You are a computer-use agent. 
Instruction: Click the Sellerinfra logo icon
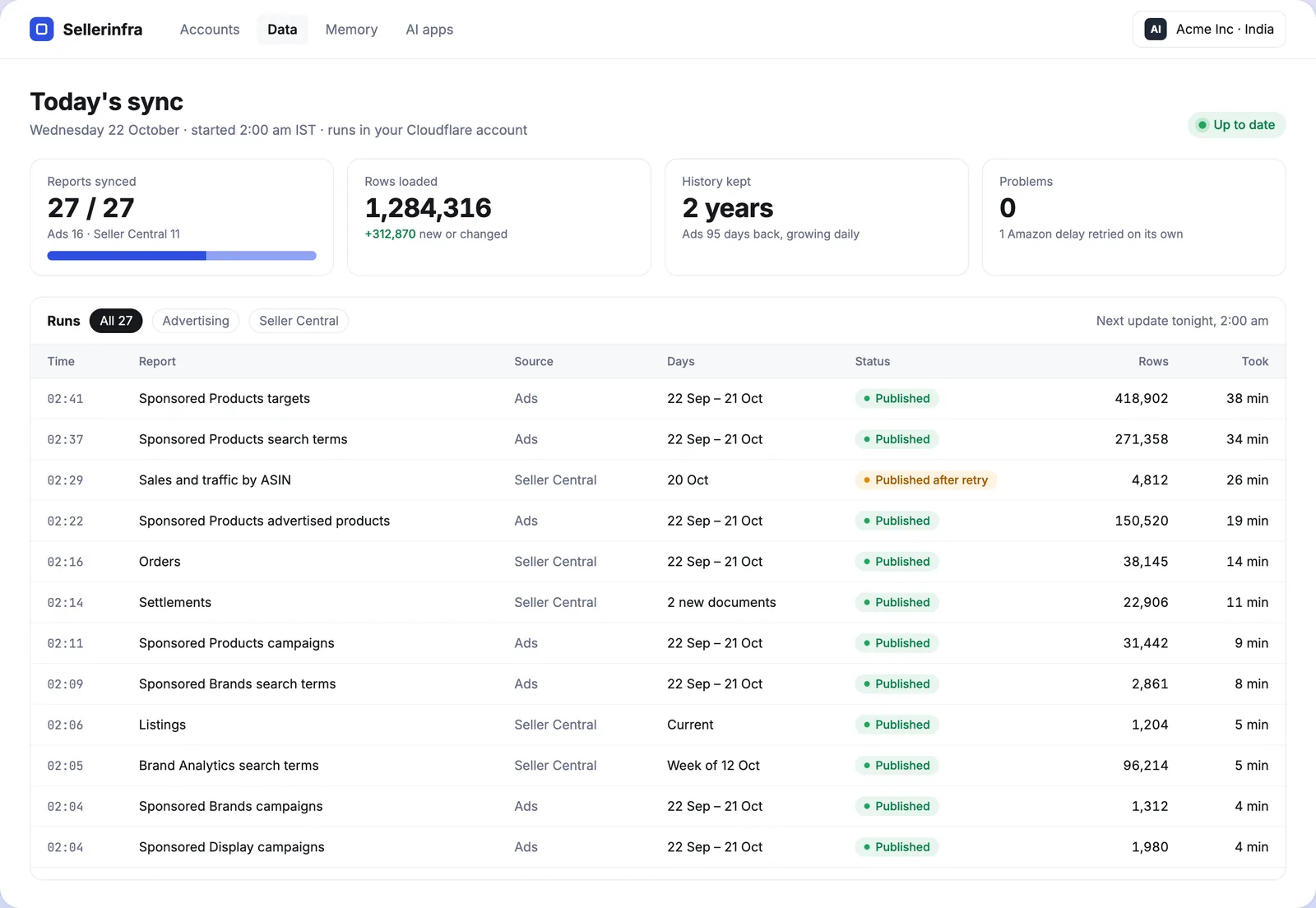pos(42,30)
